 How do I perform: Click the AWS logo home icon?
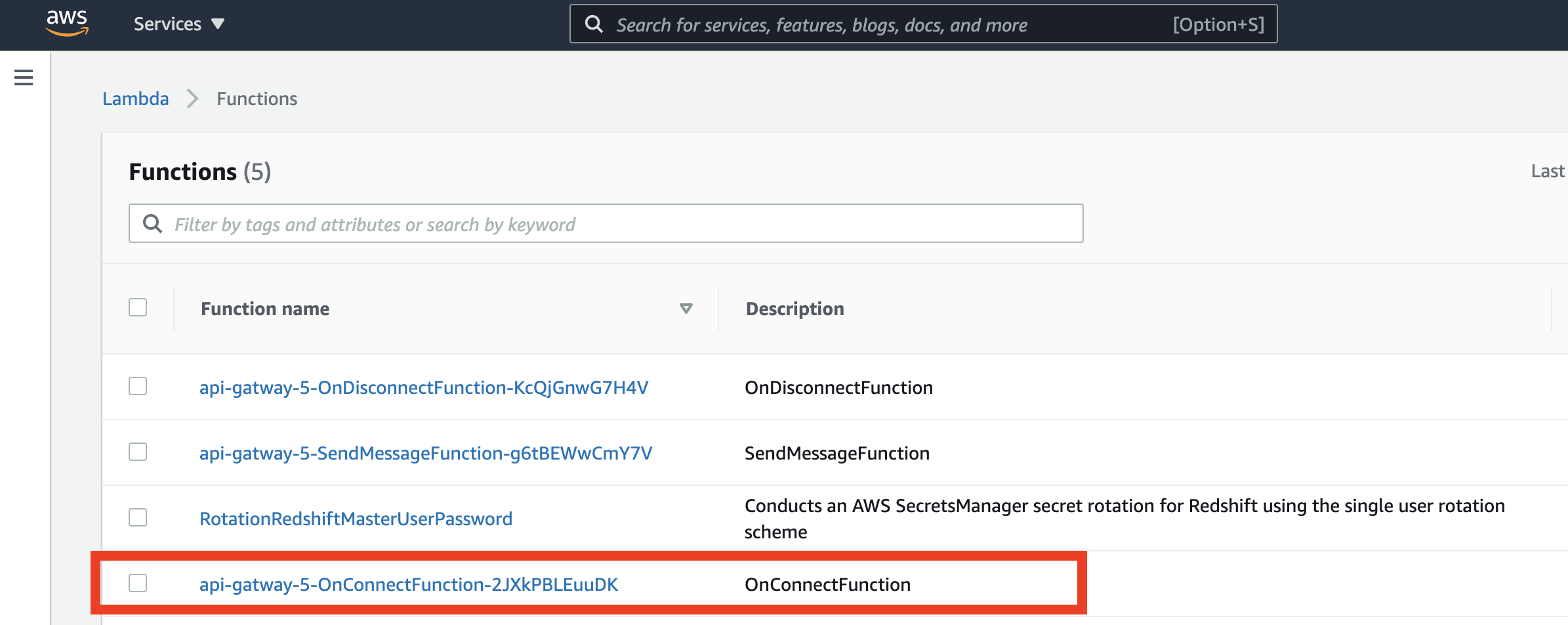[x=67, y=24]
